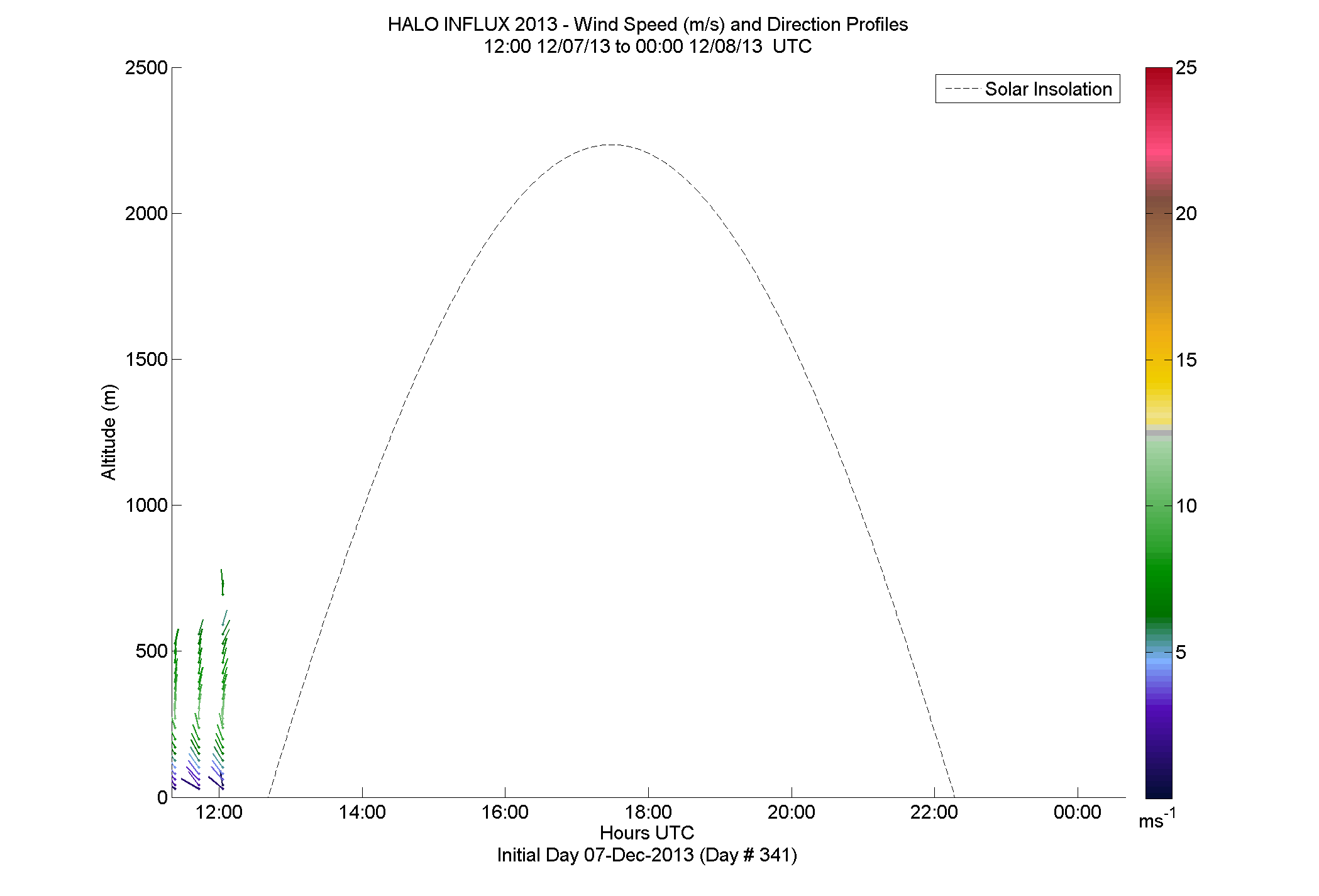Click the 1000 altitude tick label

point(146,505)
